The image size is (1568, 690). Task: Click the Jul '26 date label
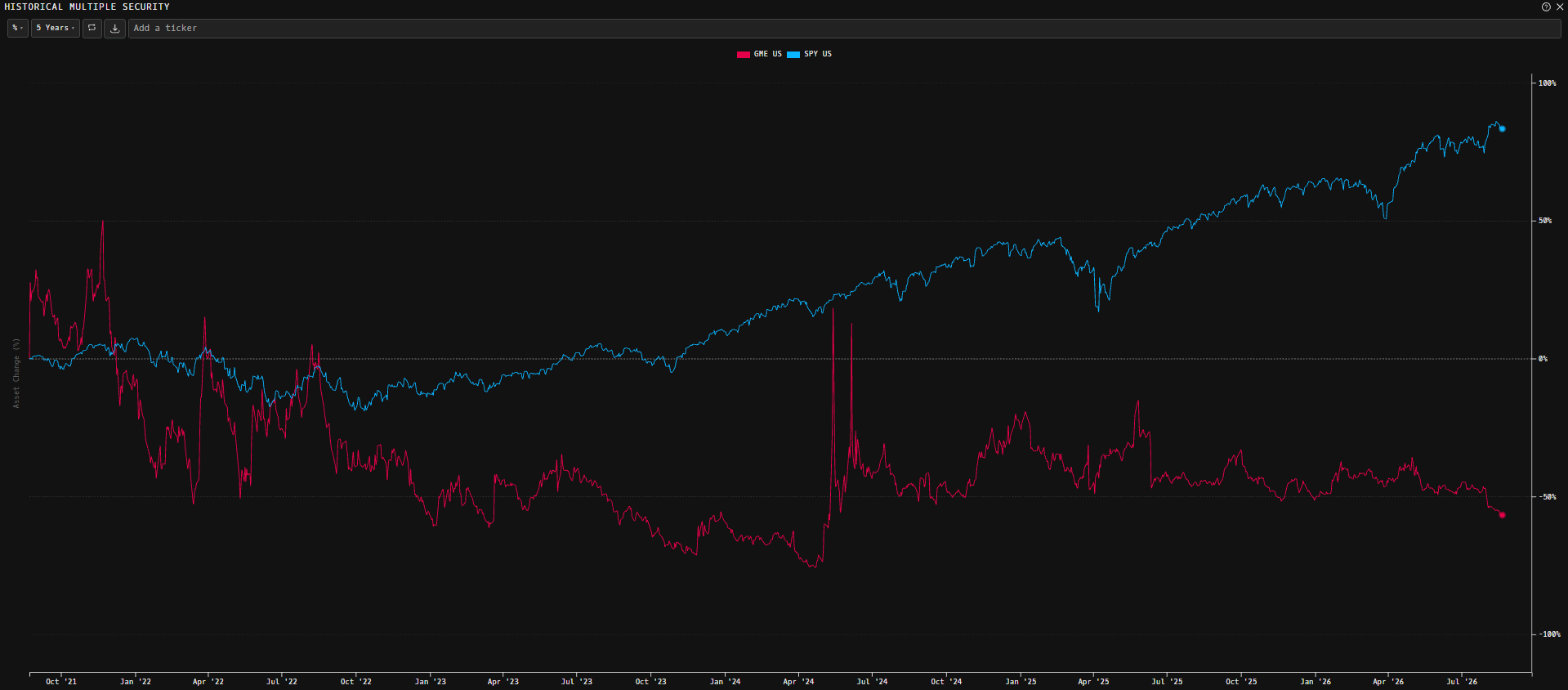click(x=1462, y=682)
